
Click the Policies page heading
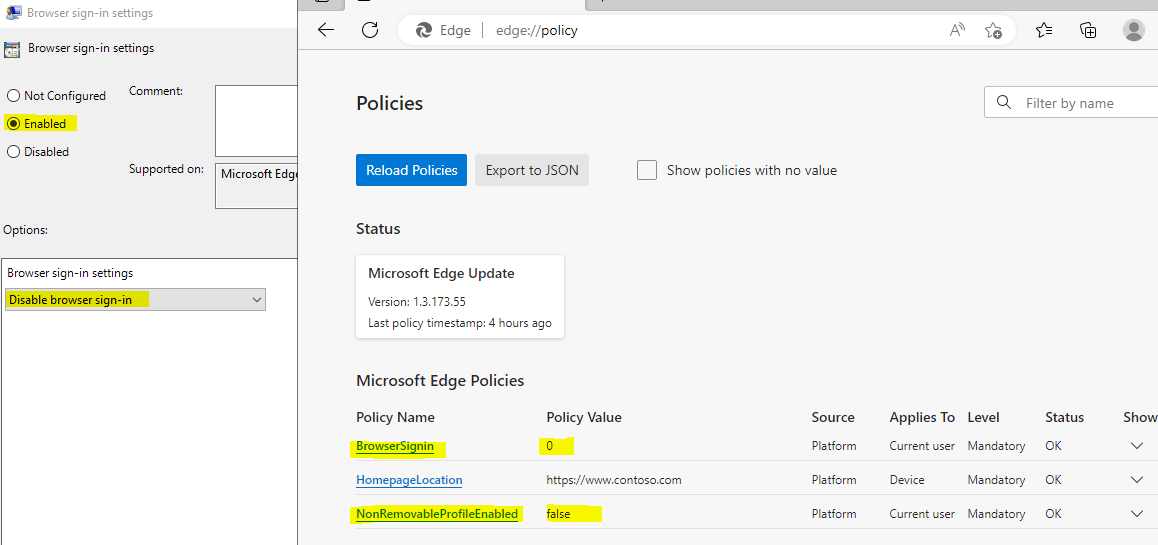coord(389,103)
